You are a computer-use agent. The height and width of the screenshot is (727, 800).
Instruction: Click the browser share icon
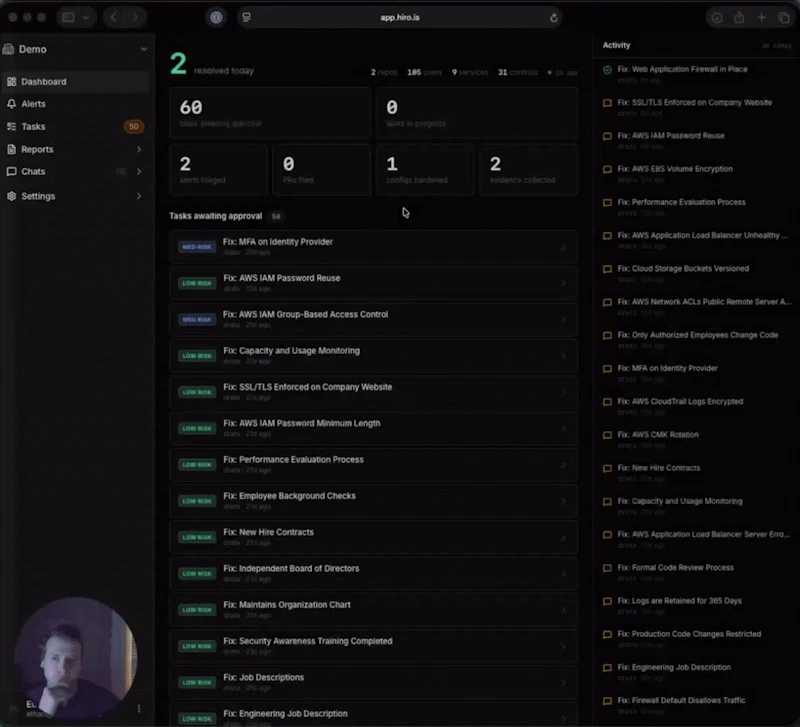click(739, 18)
